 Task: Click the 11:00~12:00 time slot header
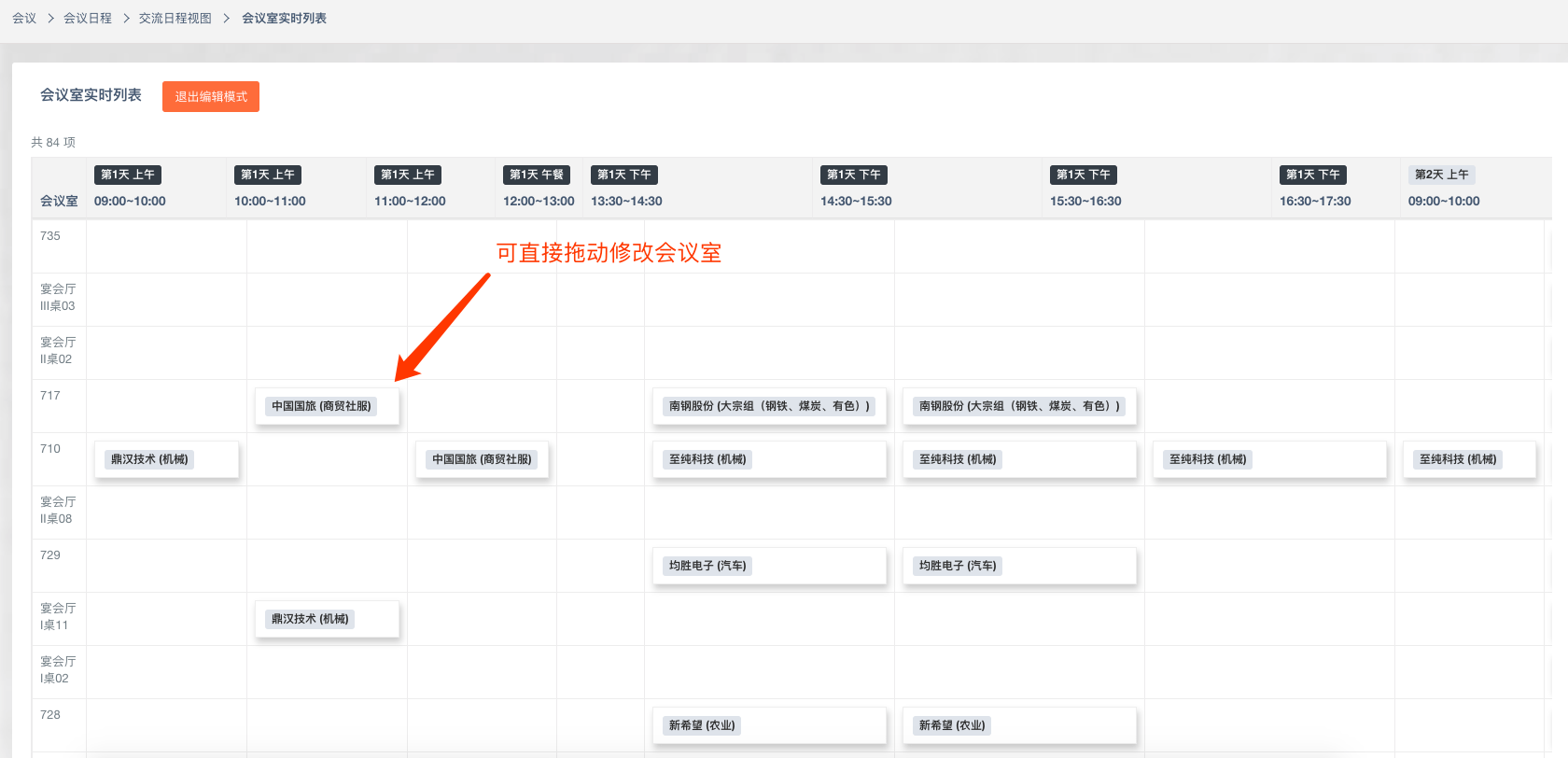pos(410,201)
